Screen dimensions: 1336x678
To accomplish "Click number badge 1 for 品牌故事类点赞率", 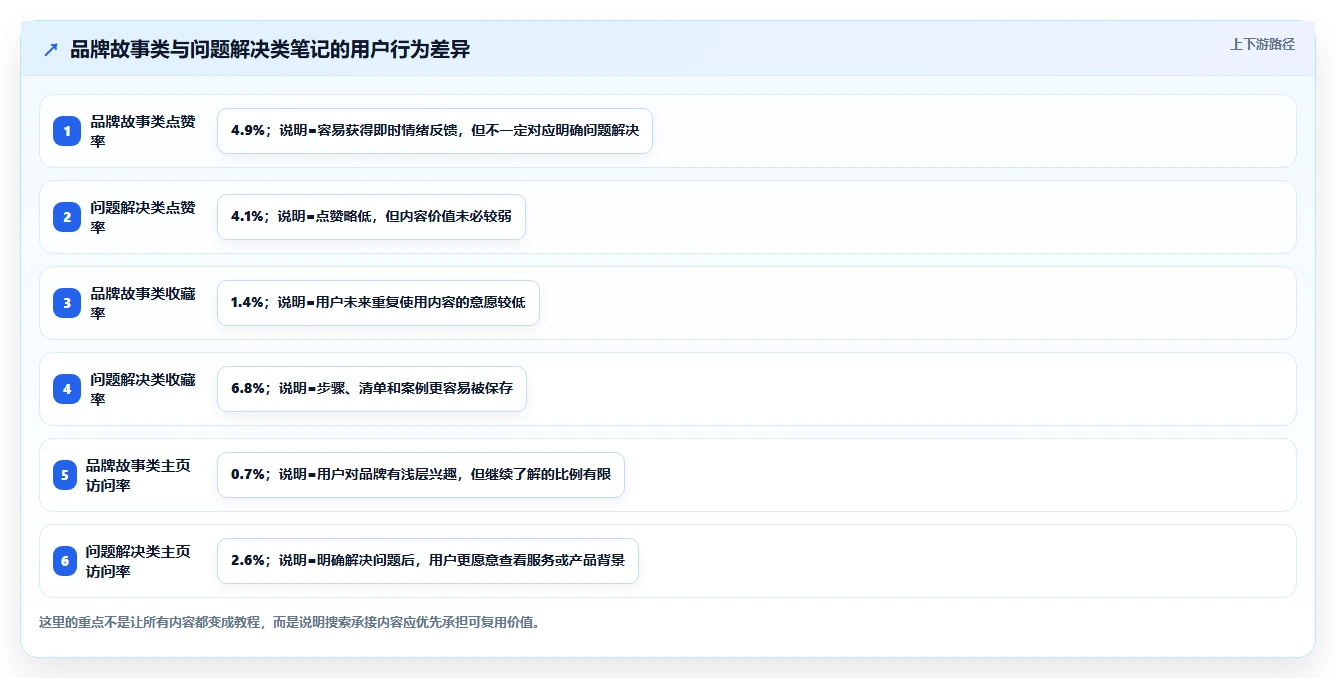I will (67, 131).
